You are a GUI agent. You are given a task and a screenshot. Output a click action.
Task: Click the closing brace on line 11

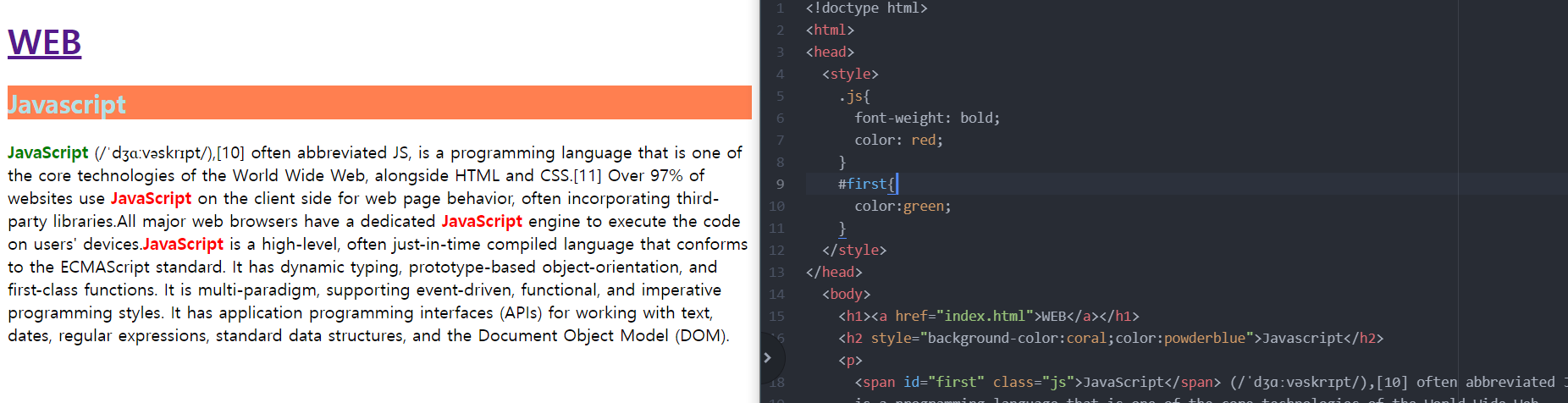(842, 228)
